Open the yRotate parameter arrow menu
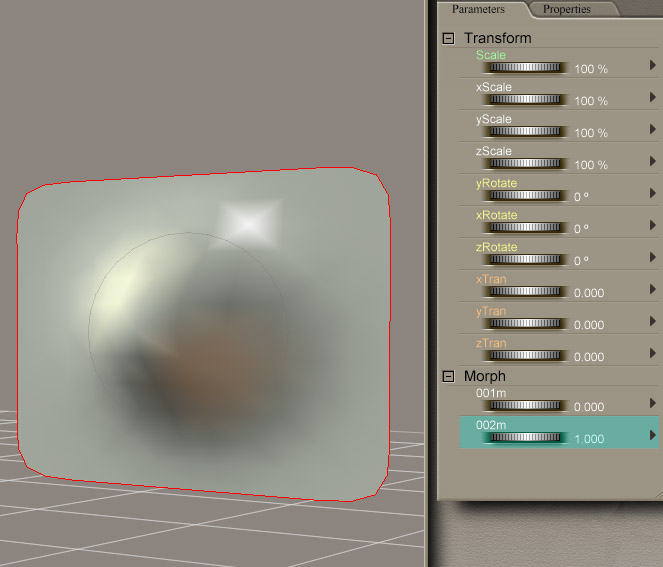Screen dimensions: 663x567 [652, 193]
